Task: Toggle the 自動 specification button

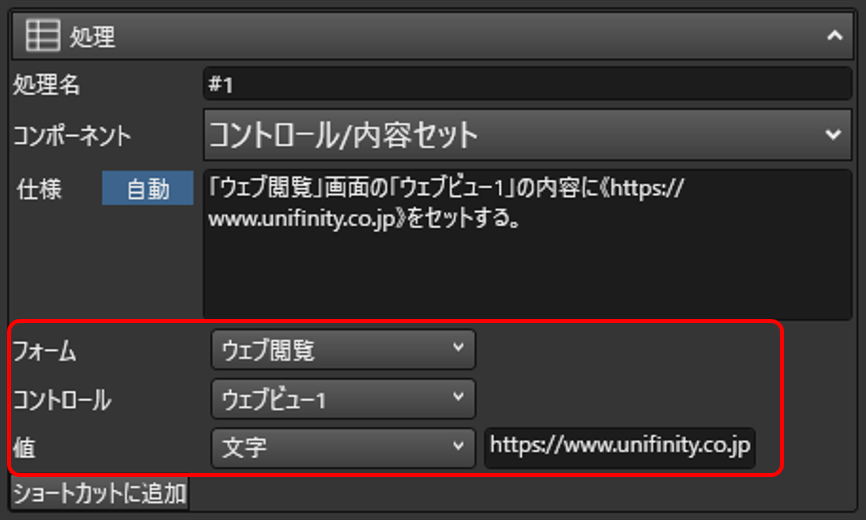Action: click(x=147, y=189)
